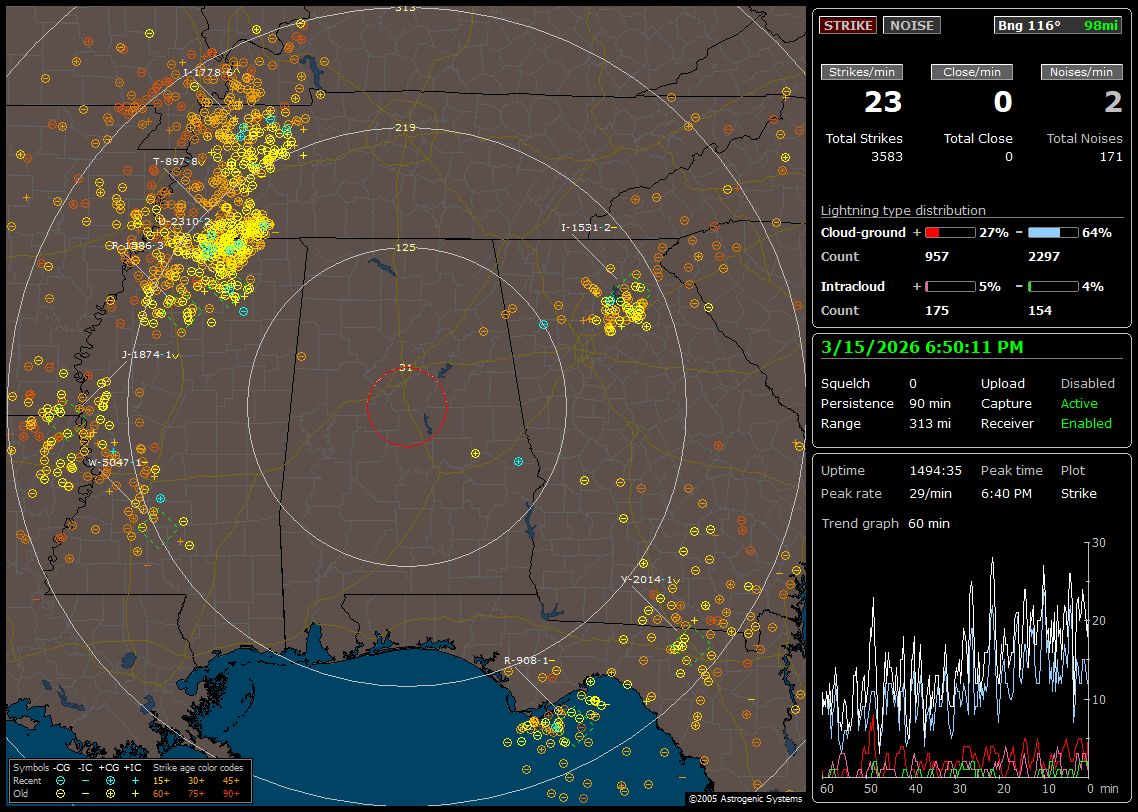Click the Noises/min counter label
The width and height of the screenshot is (1138, 812).
1082,72
